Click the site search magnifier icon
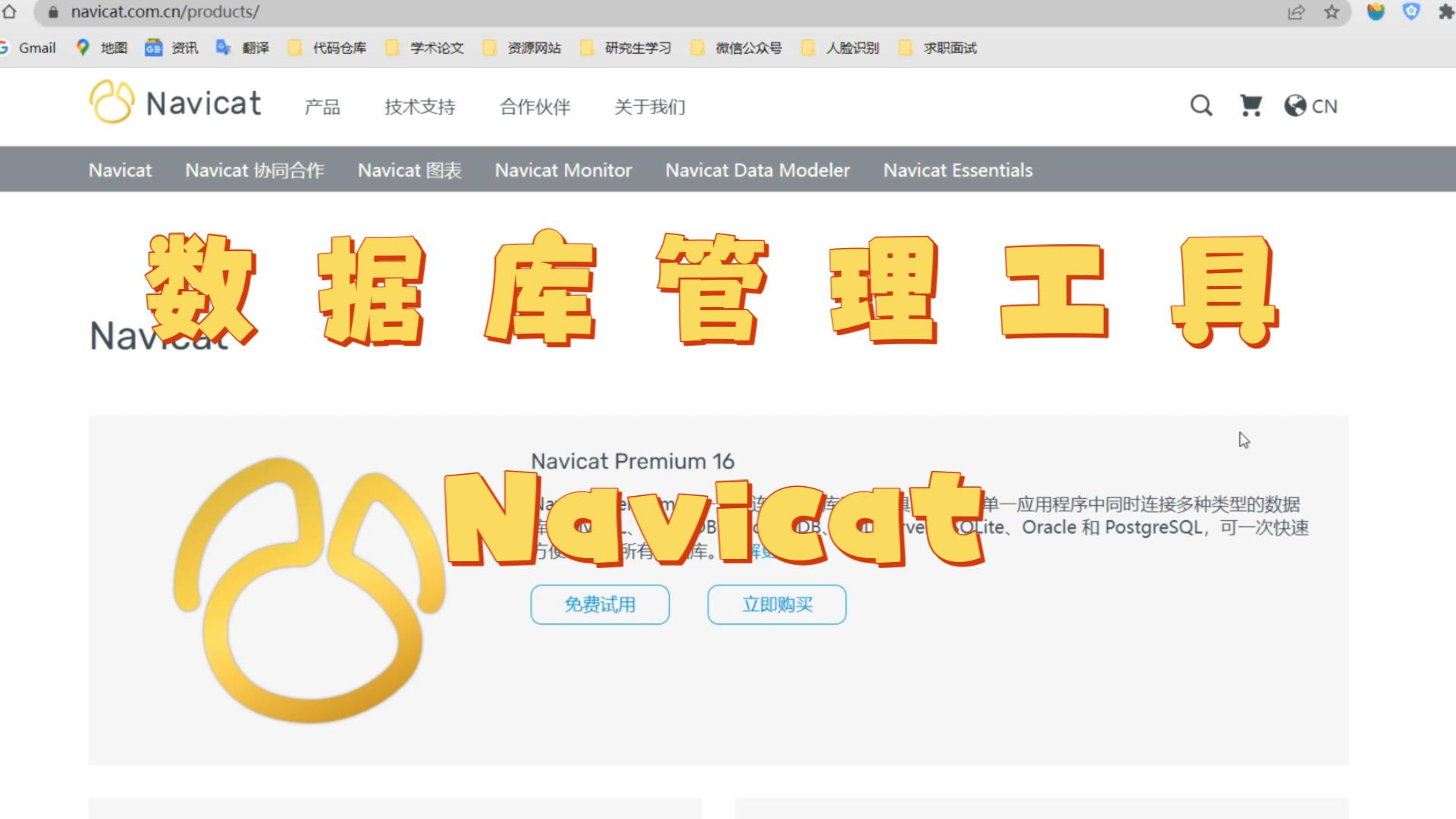This screenshot has width=1456, height=819. pos(1201,105)
